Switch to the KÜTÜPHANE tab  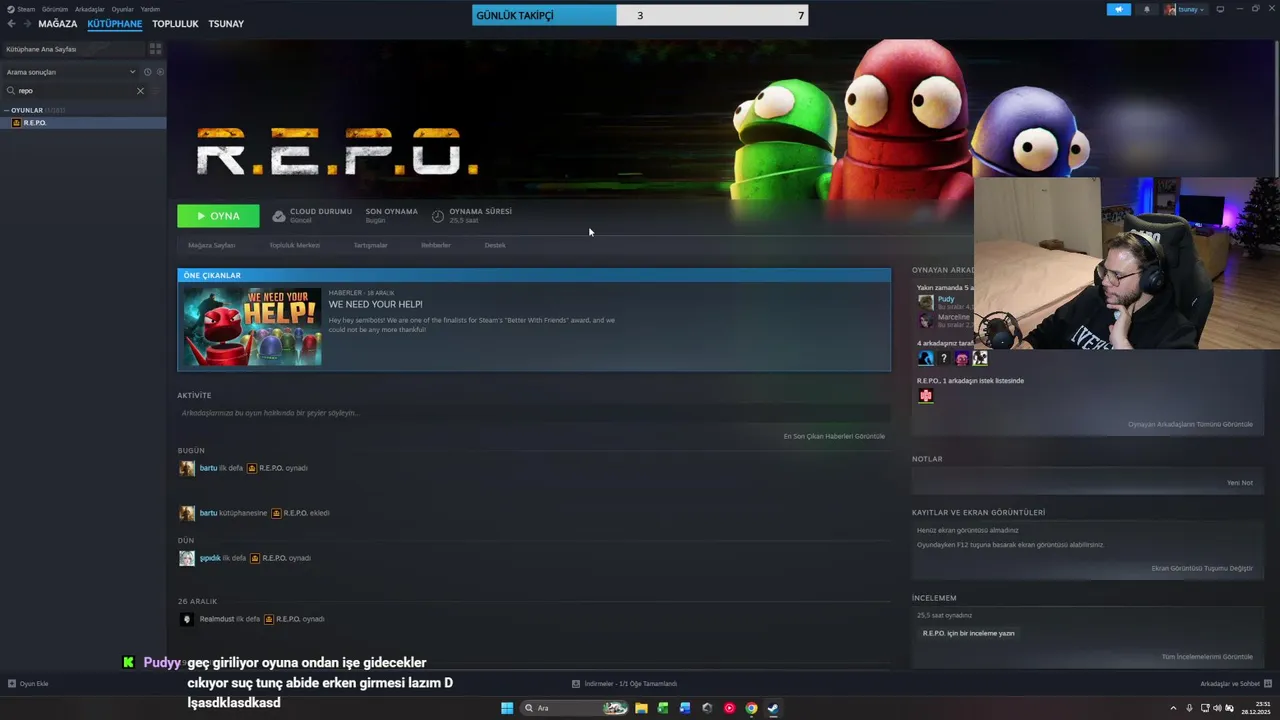[115, 24]
